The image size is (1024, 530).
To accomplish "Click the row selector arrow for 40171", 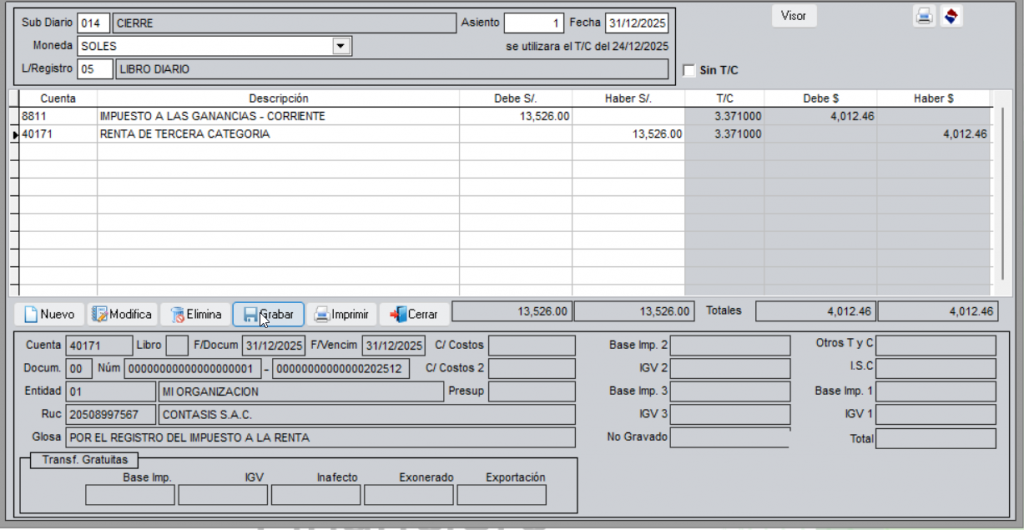I will (x=16, y=134).
